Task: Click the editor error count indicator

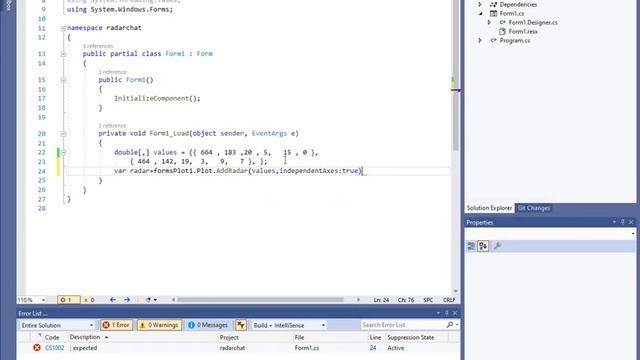Action: pyautogui.click(x=69, y=300)
